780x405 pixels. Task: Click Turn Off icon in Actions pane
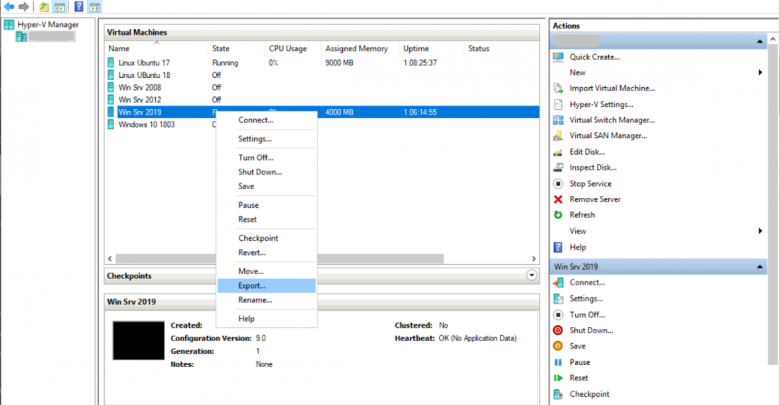click(x=558, y=314)
